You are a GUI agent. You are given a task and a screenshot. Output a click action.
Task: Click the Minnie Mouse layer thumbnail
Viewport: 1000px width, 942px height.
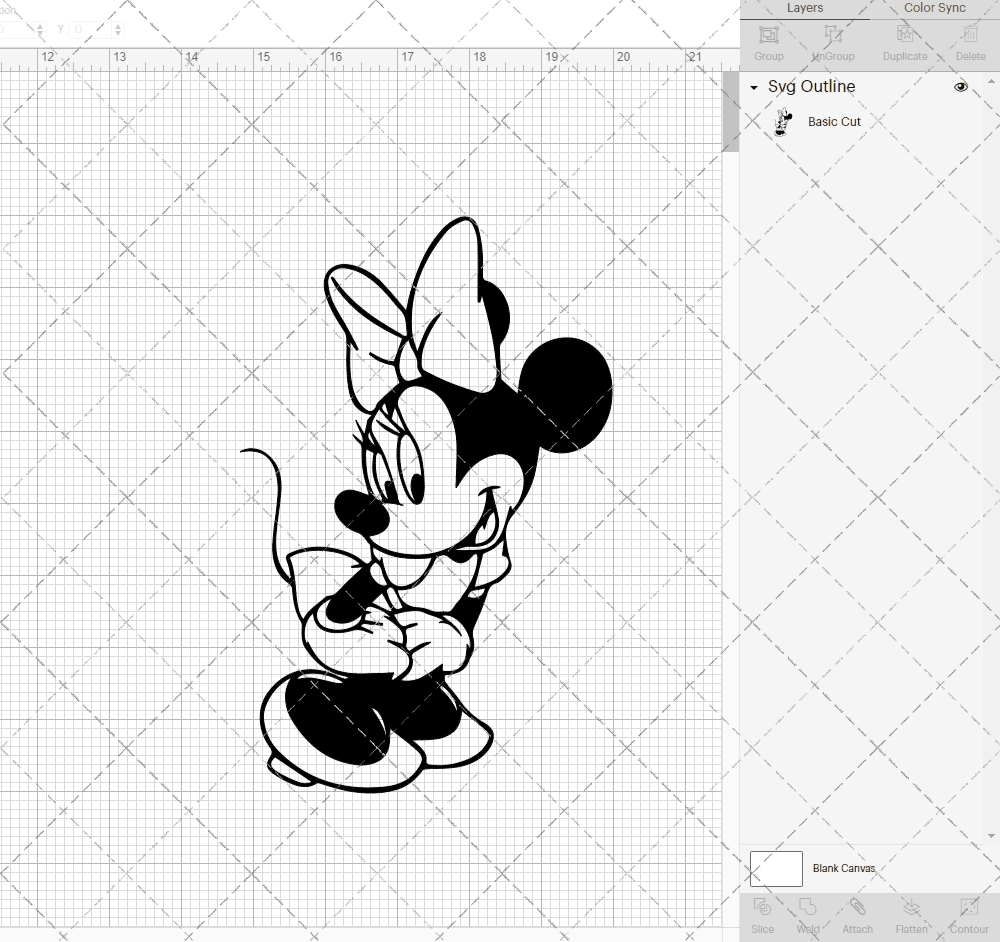[x=784, y=121]
